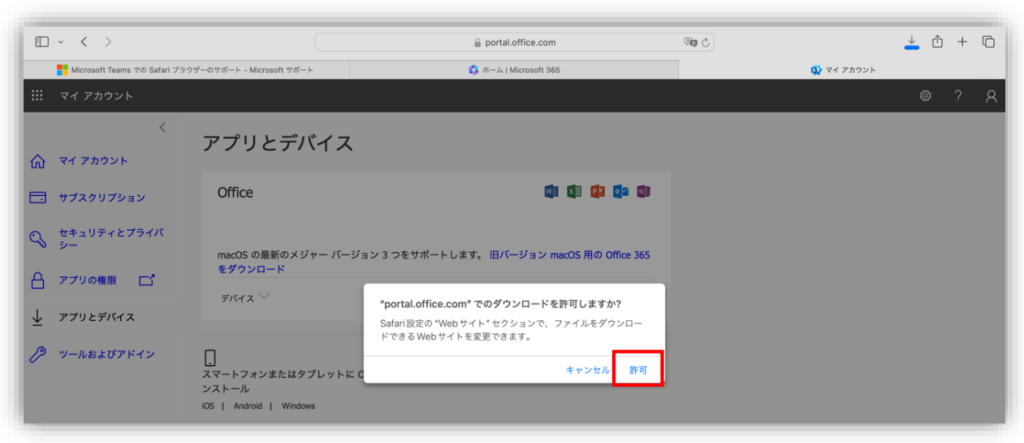Screen dimensions: 1024x443
Task: Click キャンセル in the download dialog
Action: [588, 370]
